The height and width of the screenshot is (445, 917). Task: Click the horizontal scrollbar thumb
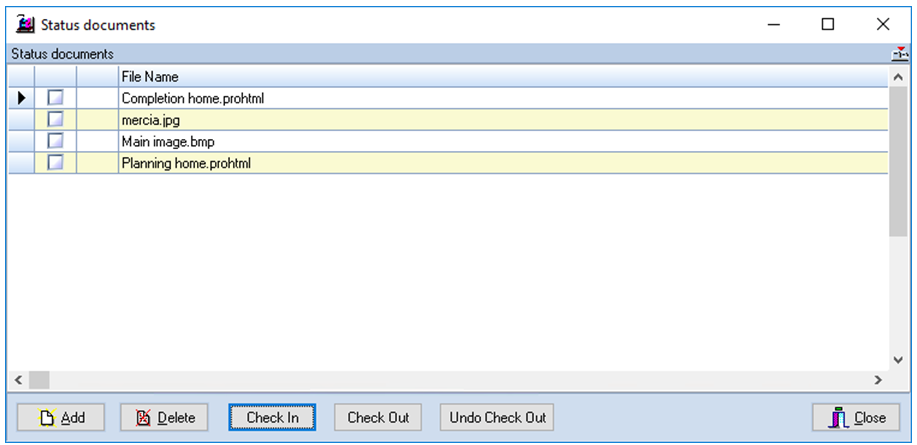click(x=39, y=380)
